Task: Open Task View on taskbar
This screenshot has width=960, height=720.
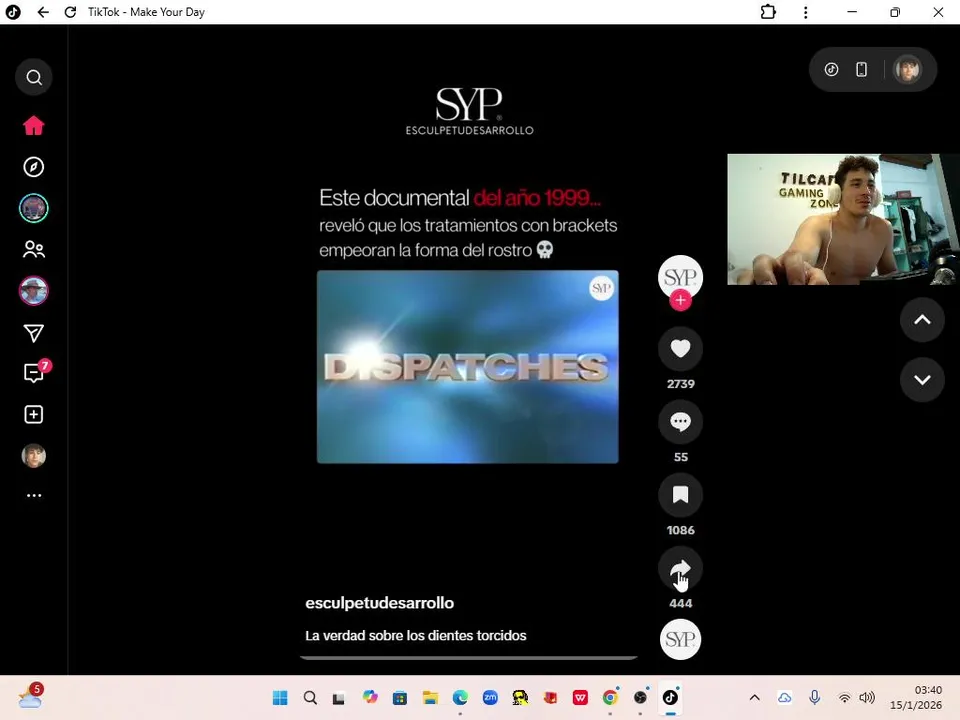Action: pyautogui.click(x=339, y=697)
